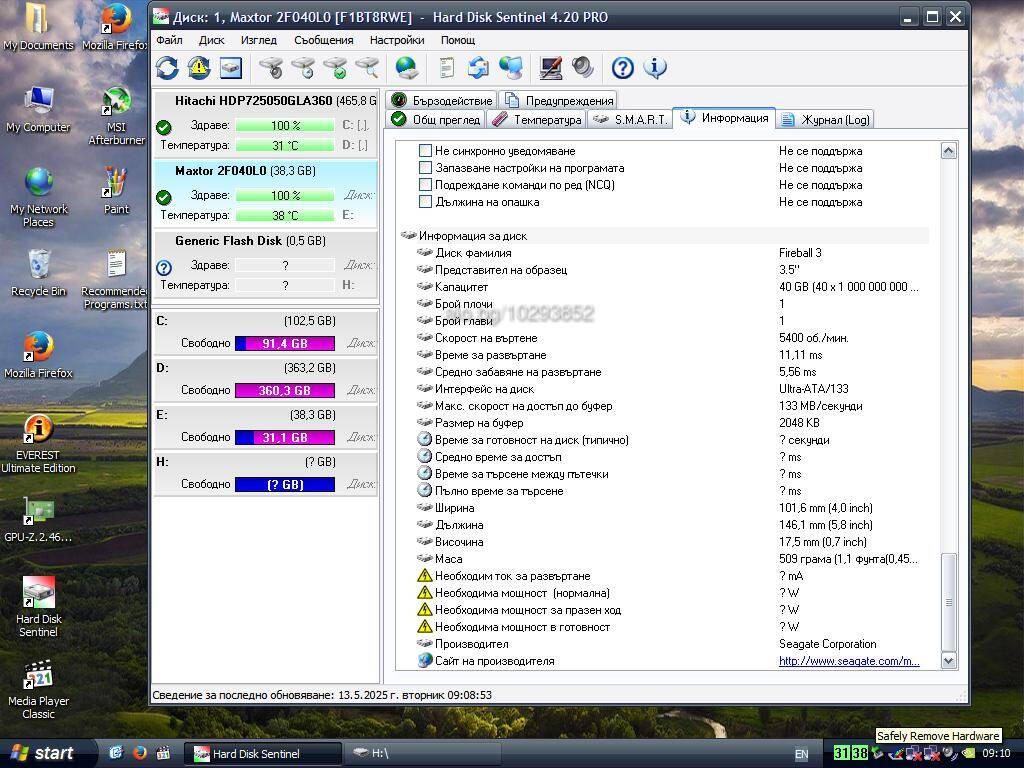
Task: Click the info panel scrollbar thumb
Action: 949,602
